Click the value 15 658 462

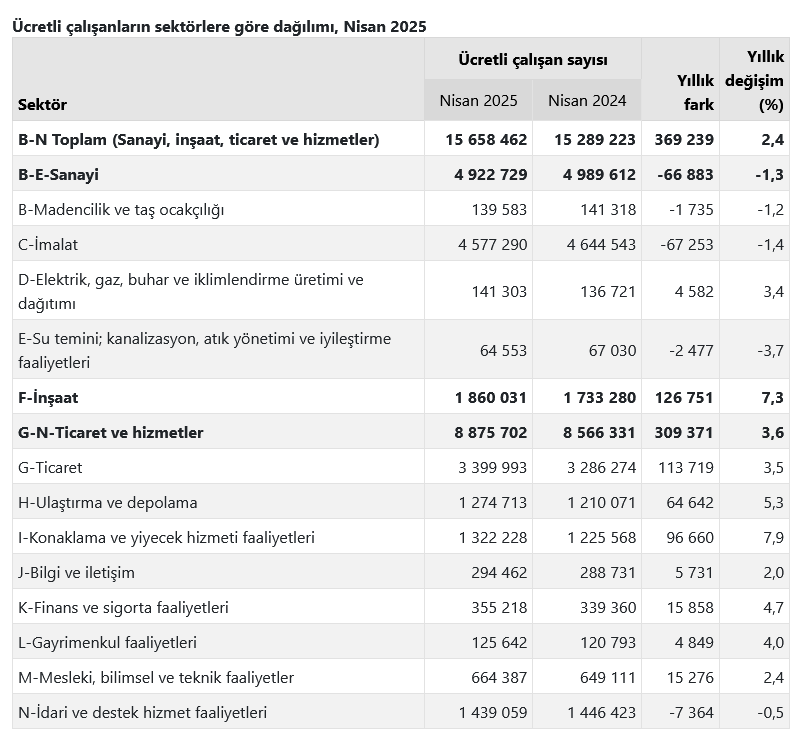[486, 139]
